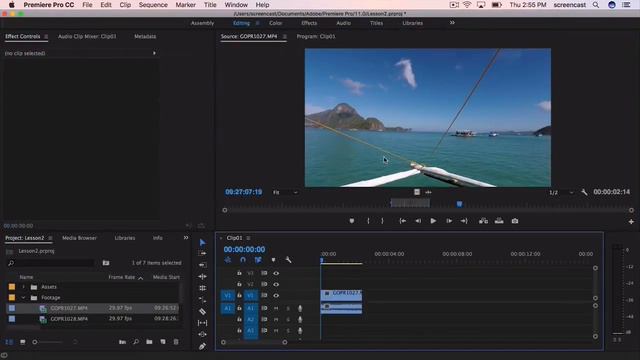Step forward one frame in Source monitor
The width and height of the screenshot is (640, 360).
(x=449, y=221)
